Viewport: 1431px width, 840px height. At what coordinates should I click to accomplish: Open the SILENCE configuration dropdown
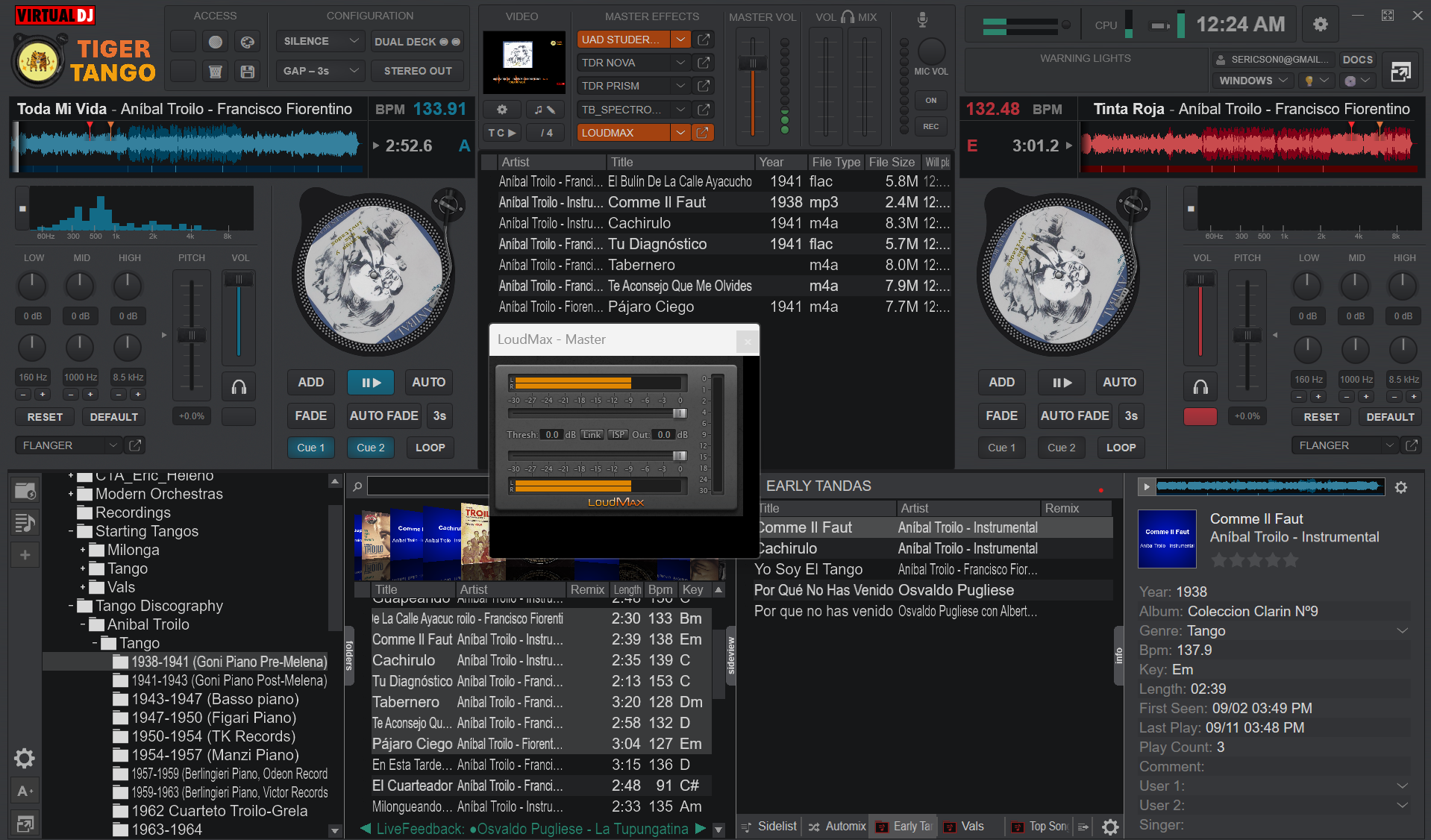click(320, 42)
